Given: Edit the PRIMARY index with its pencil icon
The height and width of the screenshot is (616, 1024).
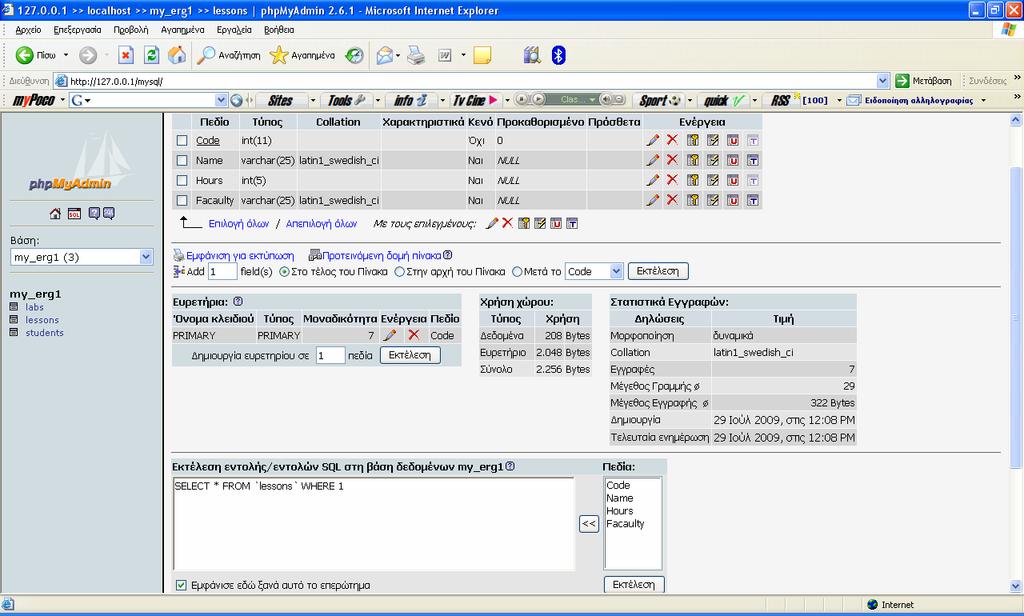Looking at the screenshot, I should pyautogui.click(x=390, y=335).
